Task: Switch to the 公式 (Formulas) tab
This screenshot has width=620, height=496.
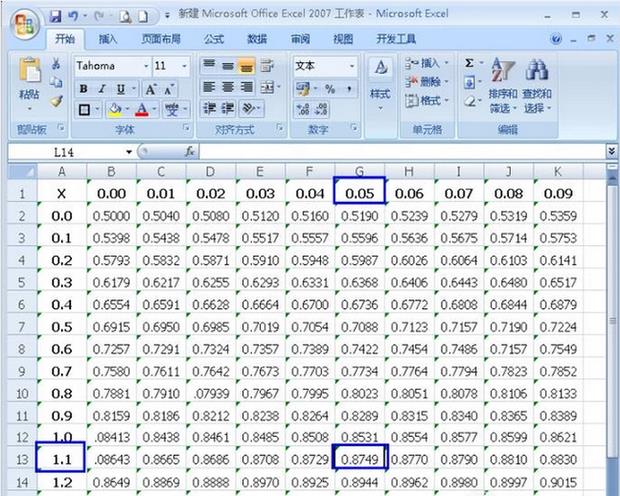Action: pyautogui.click(x=213, y=40)
